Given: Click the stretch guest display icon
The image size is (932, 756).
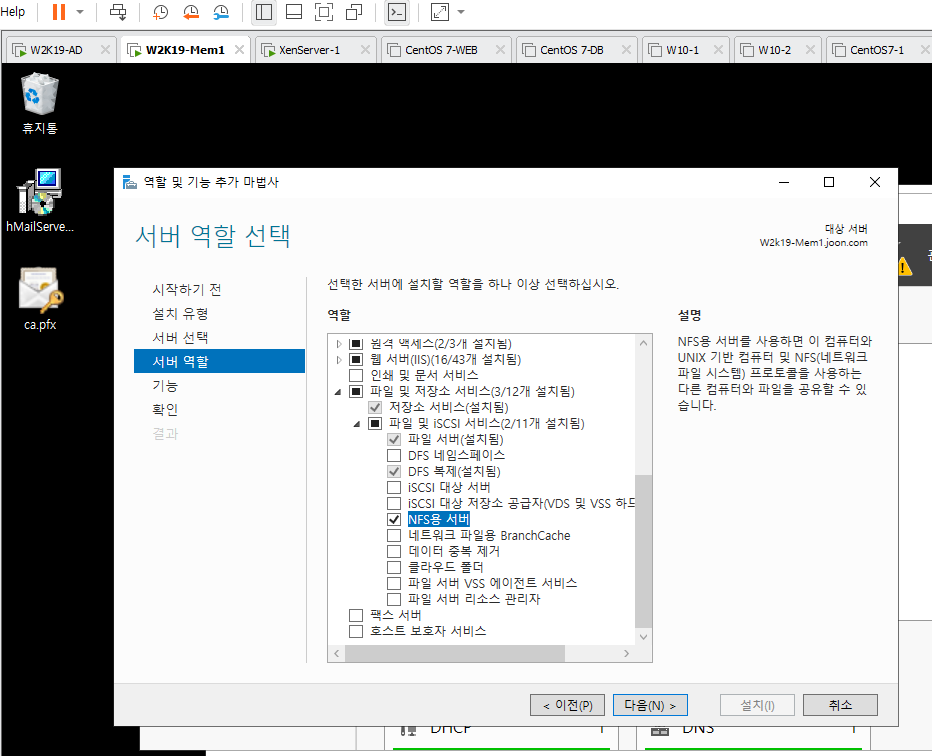Looking at the screenshot, I should coord(440,12).
